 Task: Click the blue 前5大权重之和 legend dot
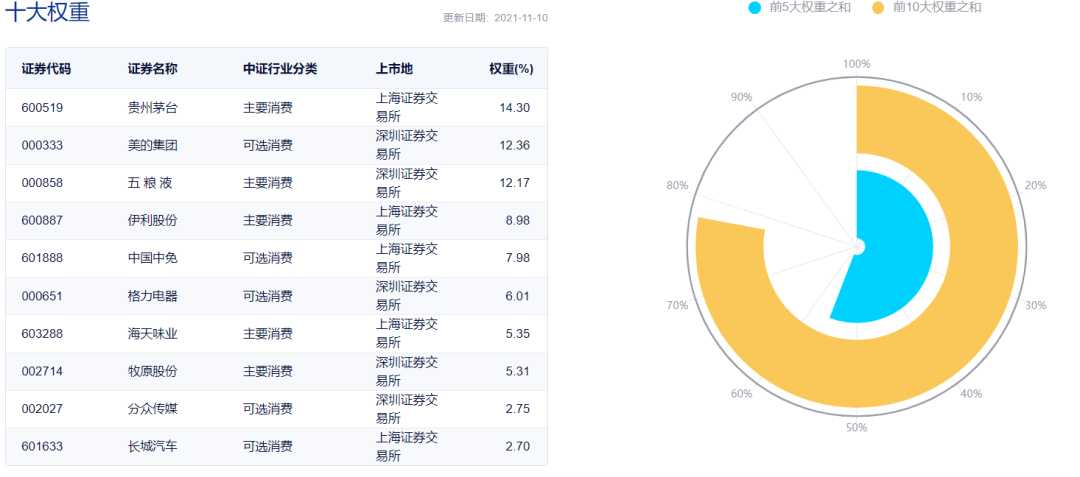point(755,8)
